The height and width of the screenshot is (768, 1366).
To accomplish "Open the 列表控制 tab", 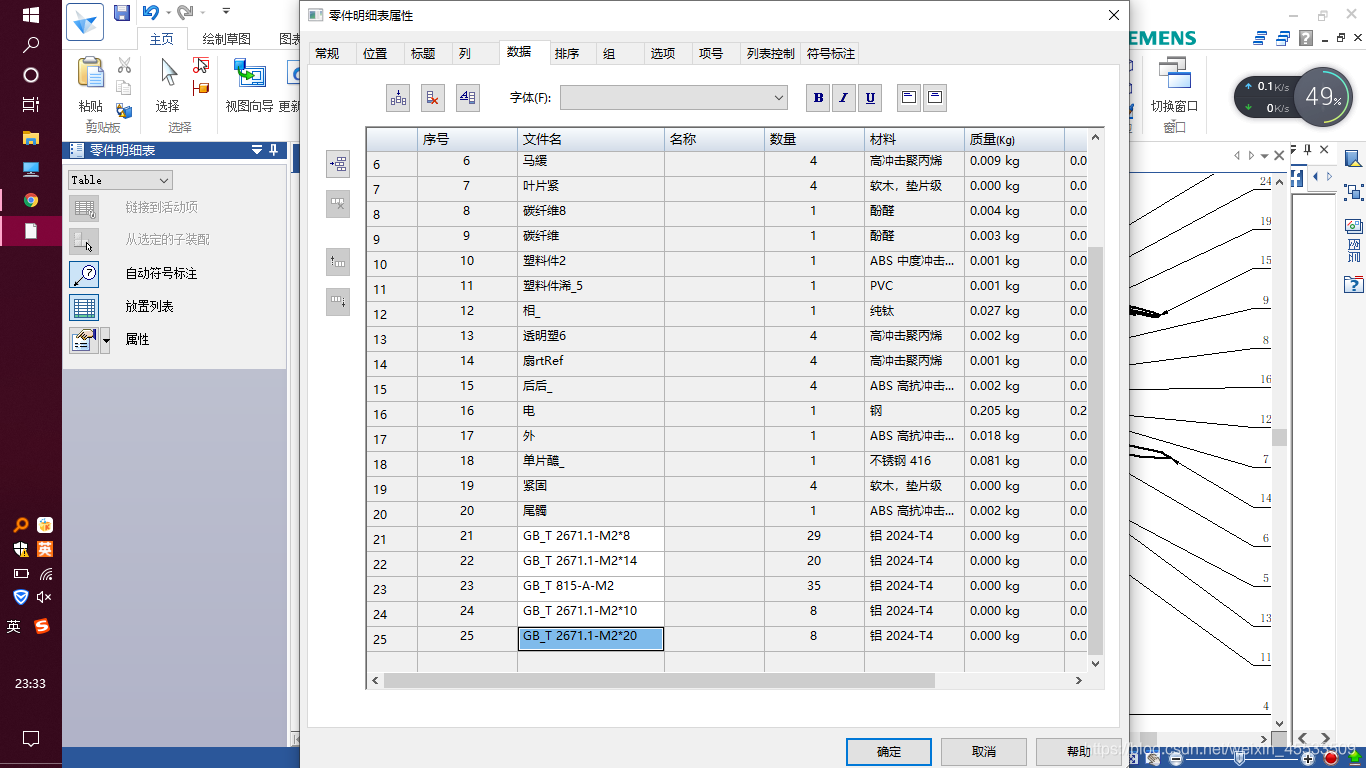I will pyautogui.click(x=771, y=54).
